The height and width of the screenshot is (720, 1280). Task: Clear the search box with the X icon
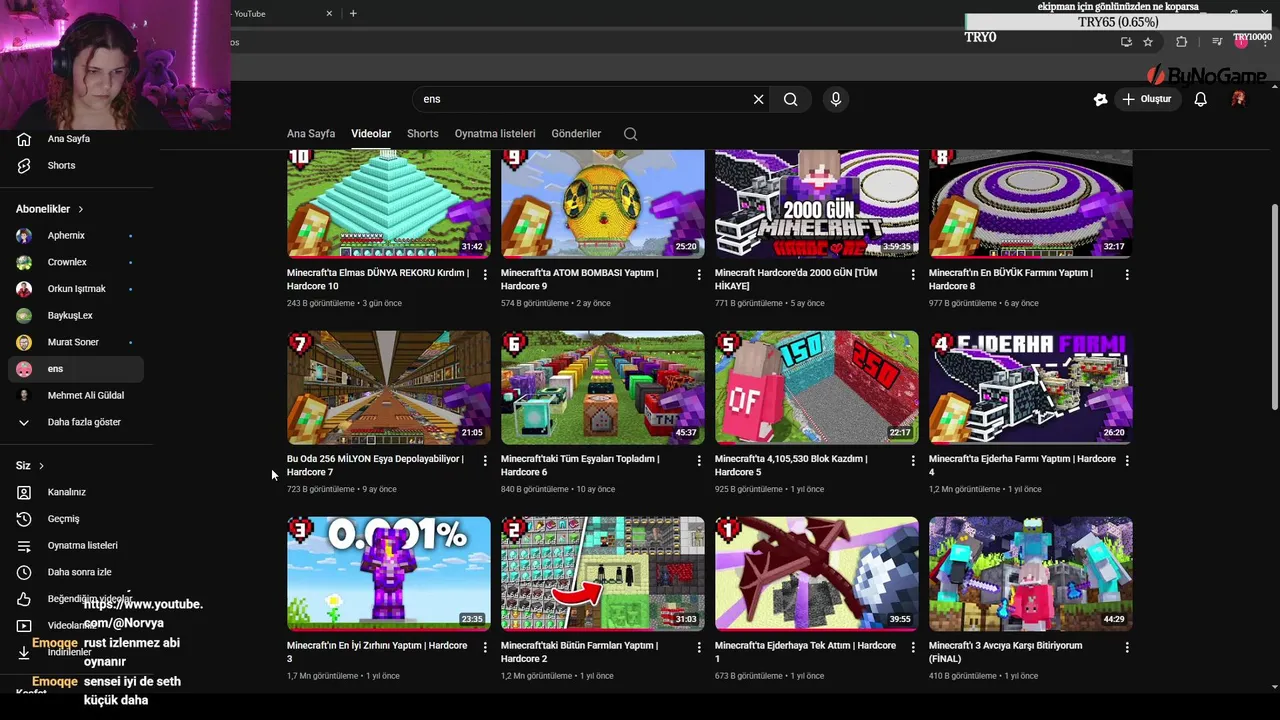[x=758, y=99]
